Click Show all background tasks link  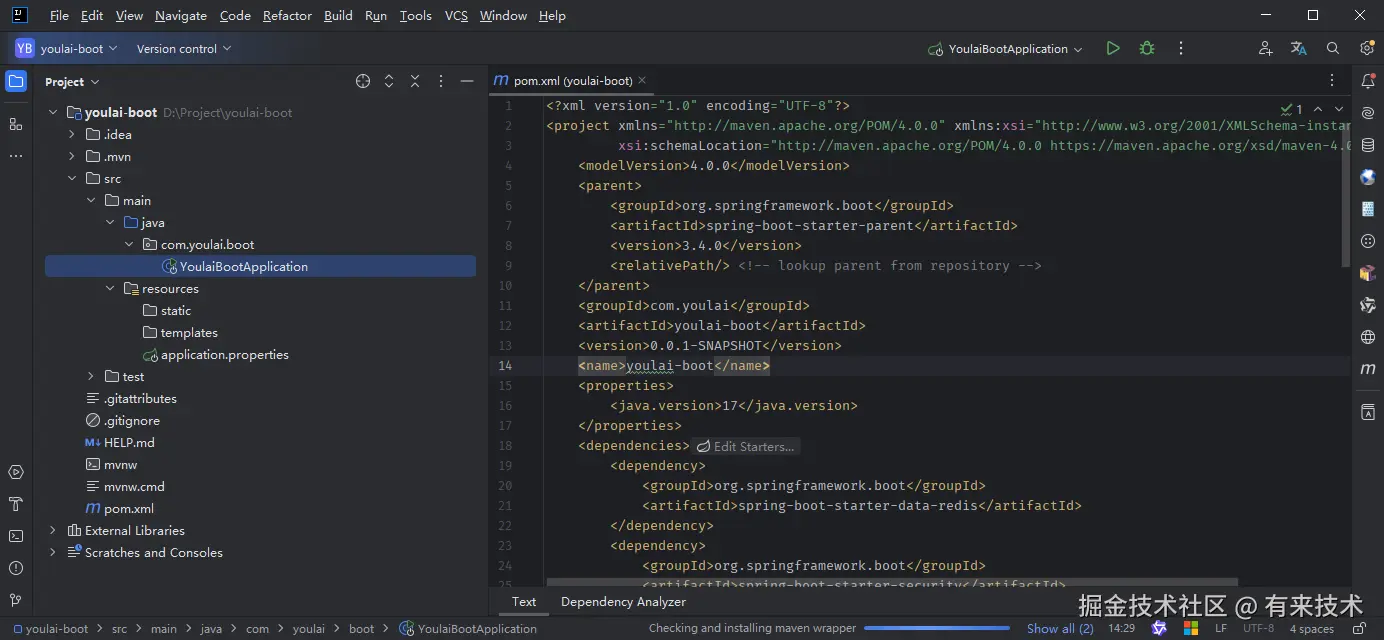[x=1059, y=629]
